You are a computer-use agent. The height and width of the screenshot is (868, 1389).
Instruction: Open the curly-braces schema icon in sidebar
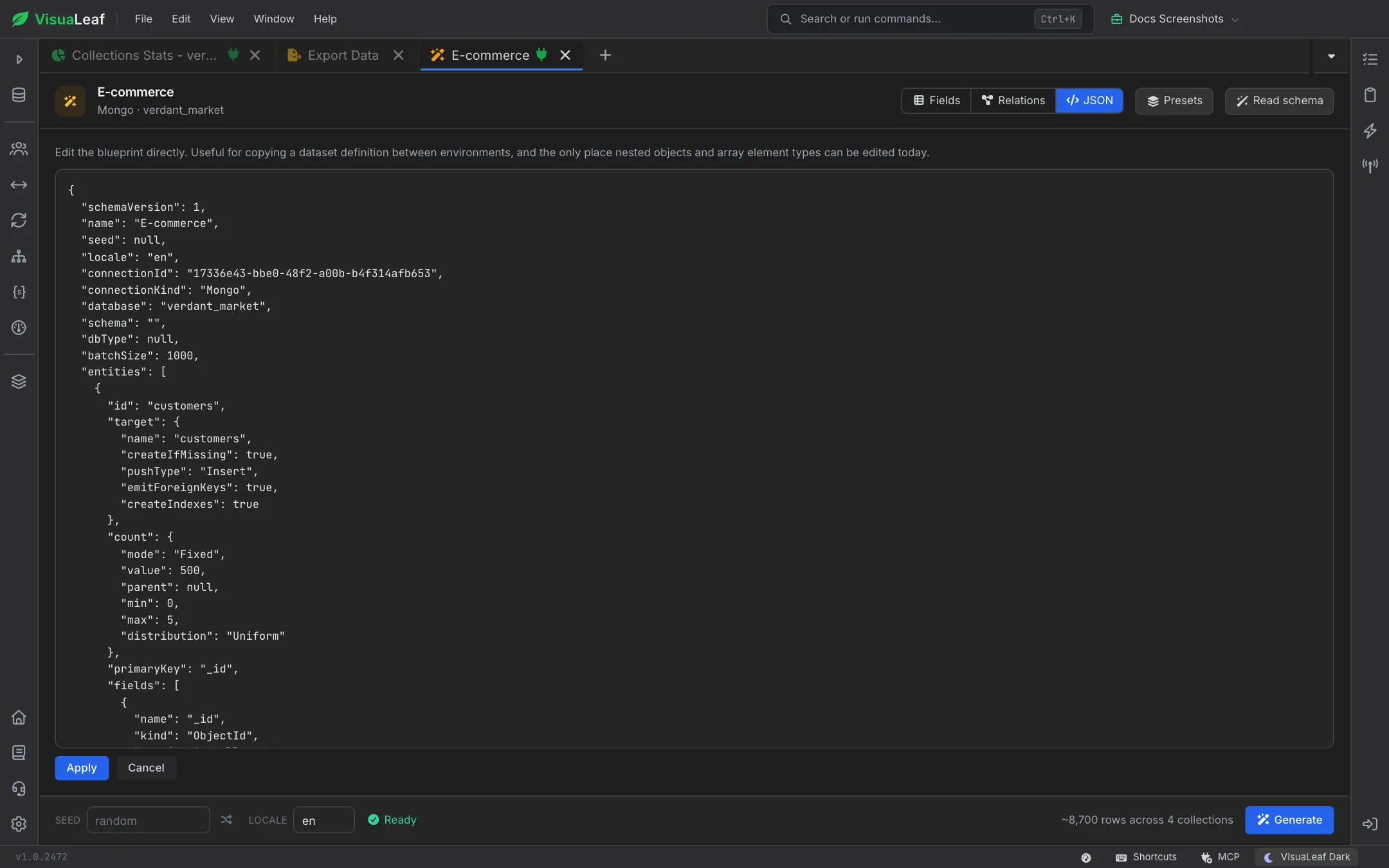[19, 292]
